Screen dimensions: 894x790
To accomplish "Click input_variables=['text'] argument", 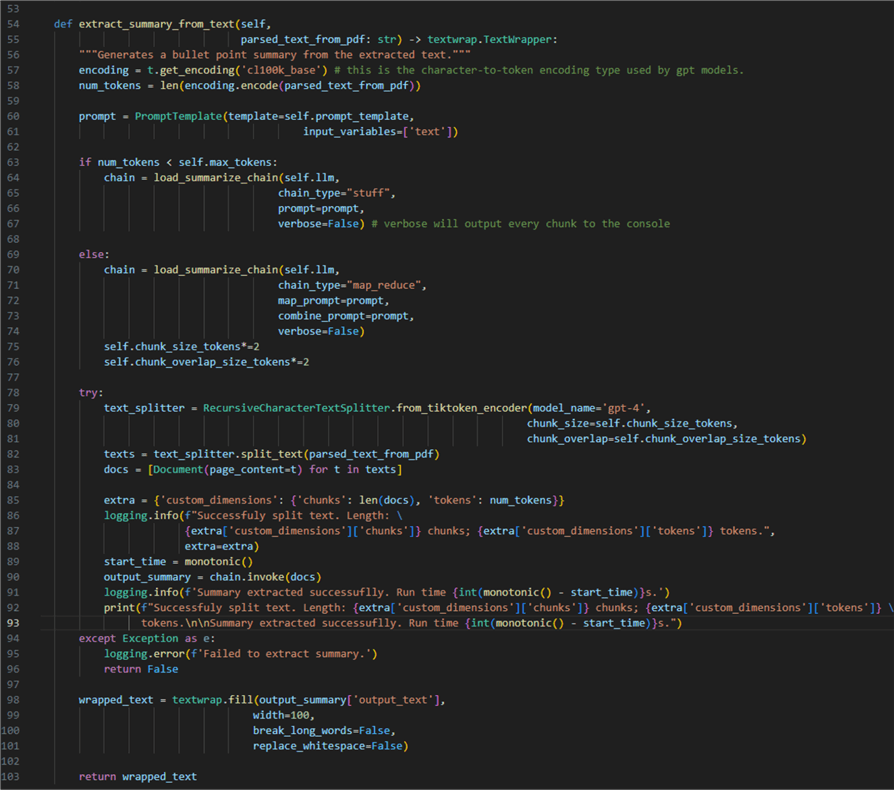I will pyautogui.click(x=378, y=132).
